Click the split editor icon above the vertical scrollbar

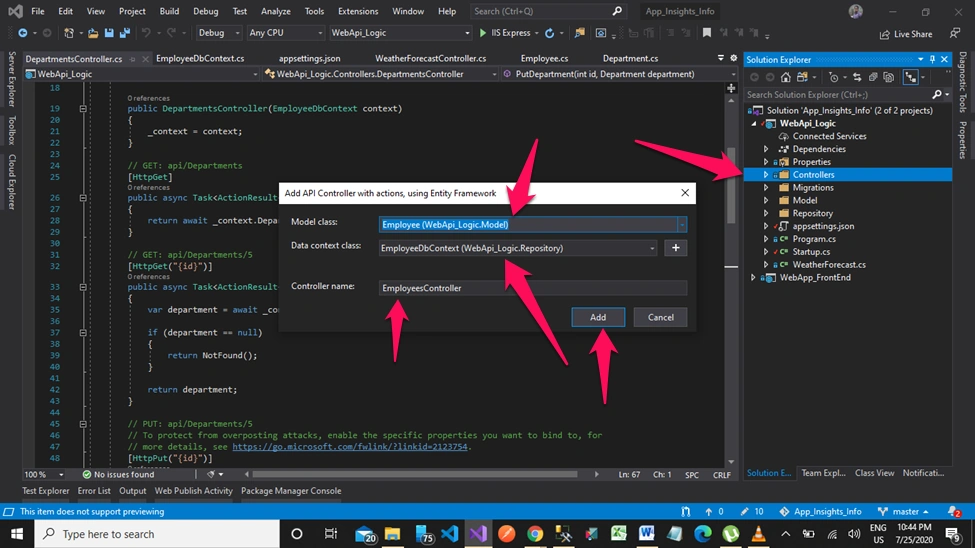[731, 88]
